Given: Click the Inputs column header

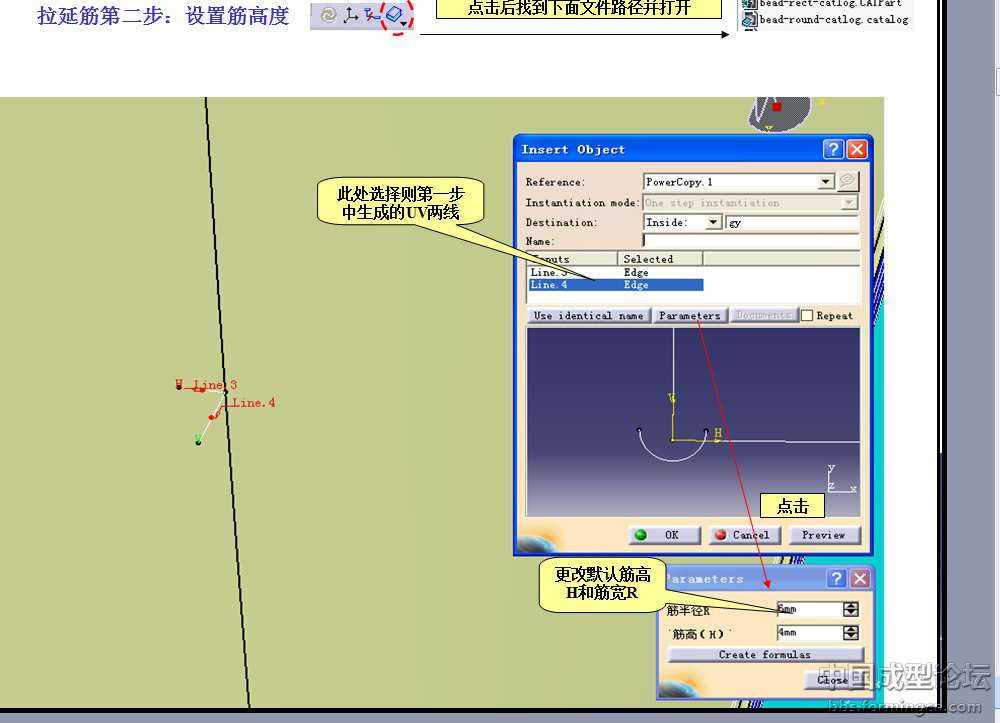Looking at the screenshot, I should click(x=572, y=259).
